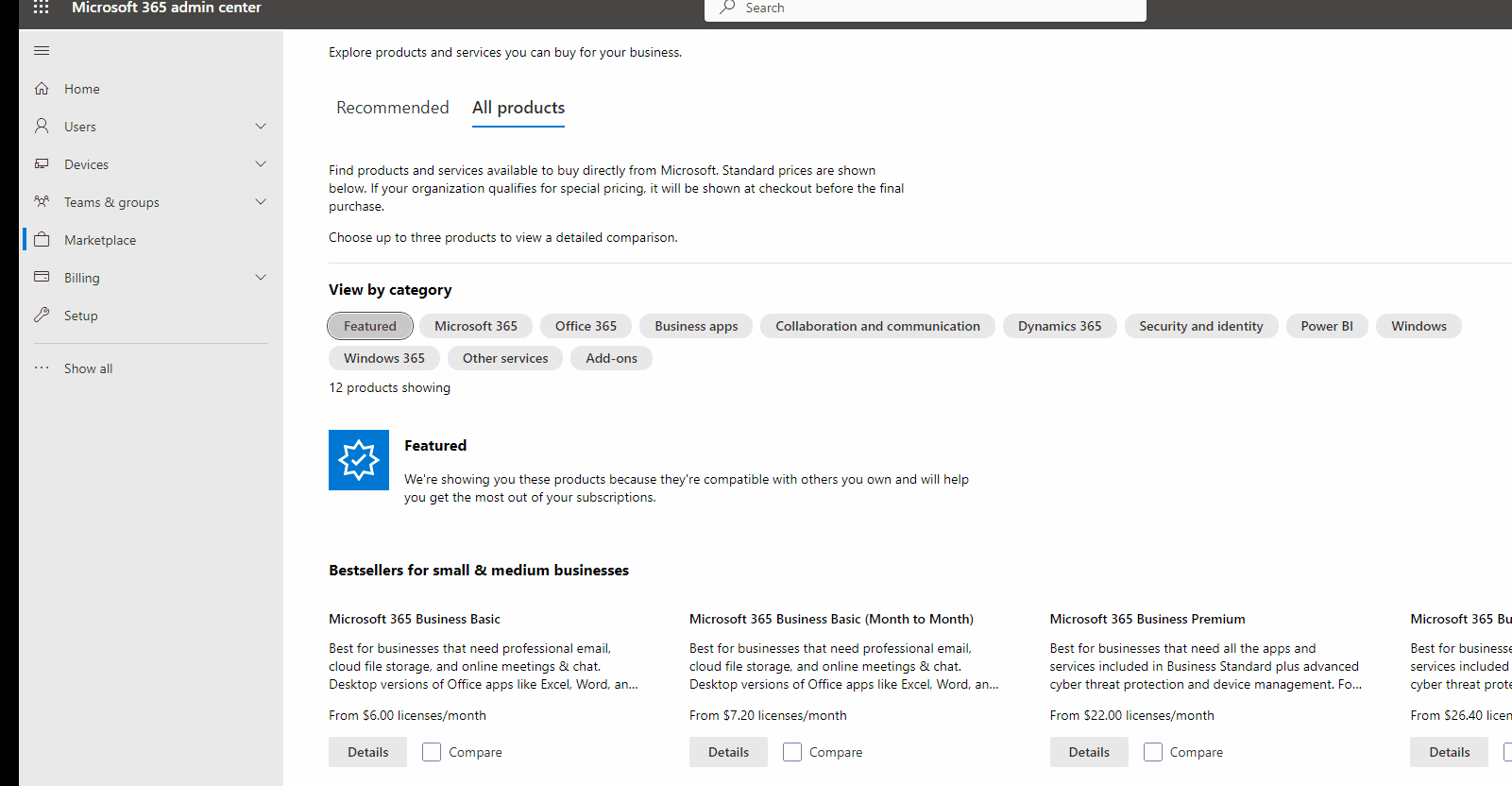Collapse navigation with the hamburger icon
Screen dimensions: 1512x786
pyautogui.click(x=42, y=51)
